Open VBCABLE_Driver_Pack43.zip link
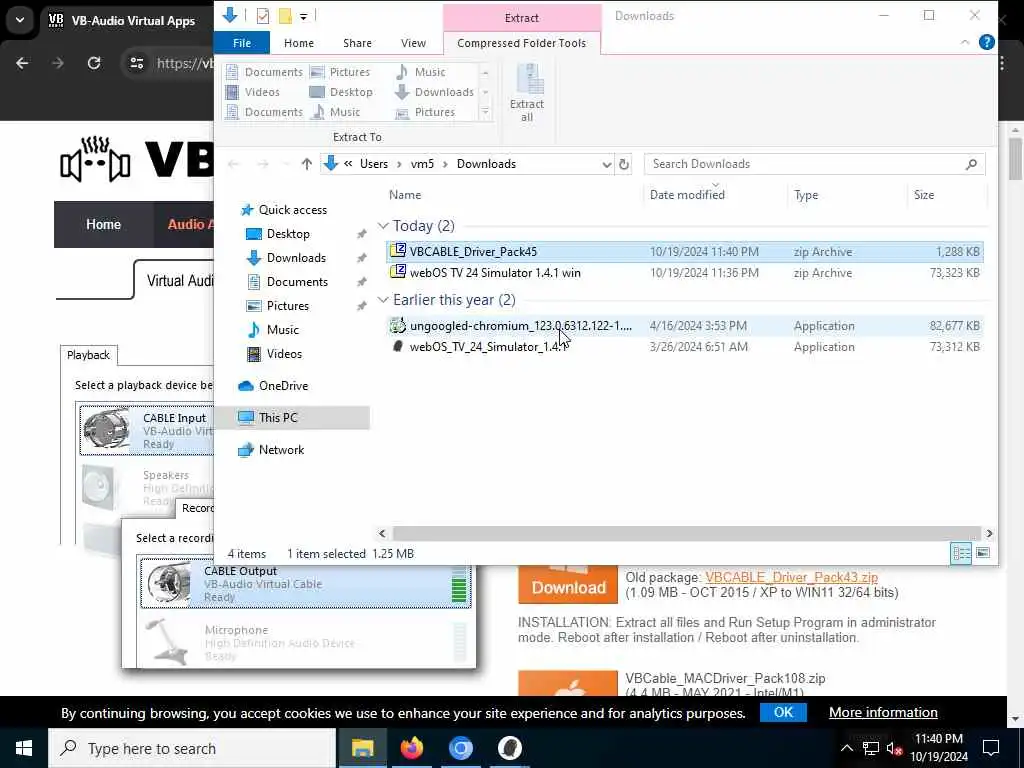The width and height of the screenshot is (1024, 768). click(792, 577)
